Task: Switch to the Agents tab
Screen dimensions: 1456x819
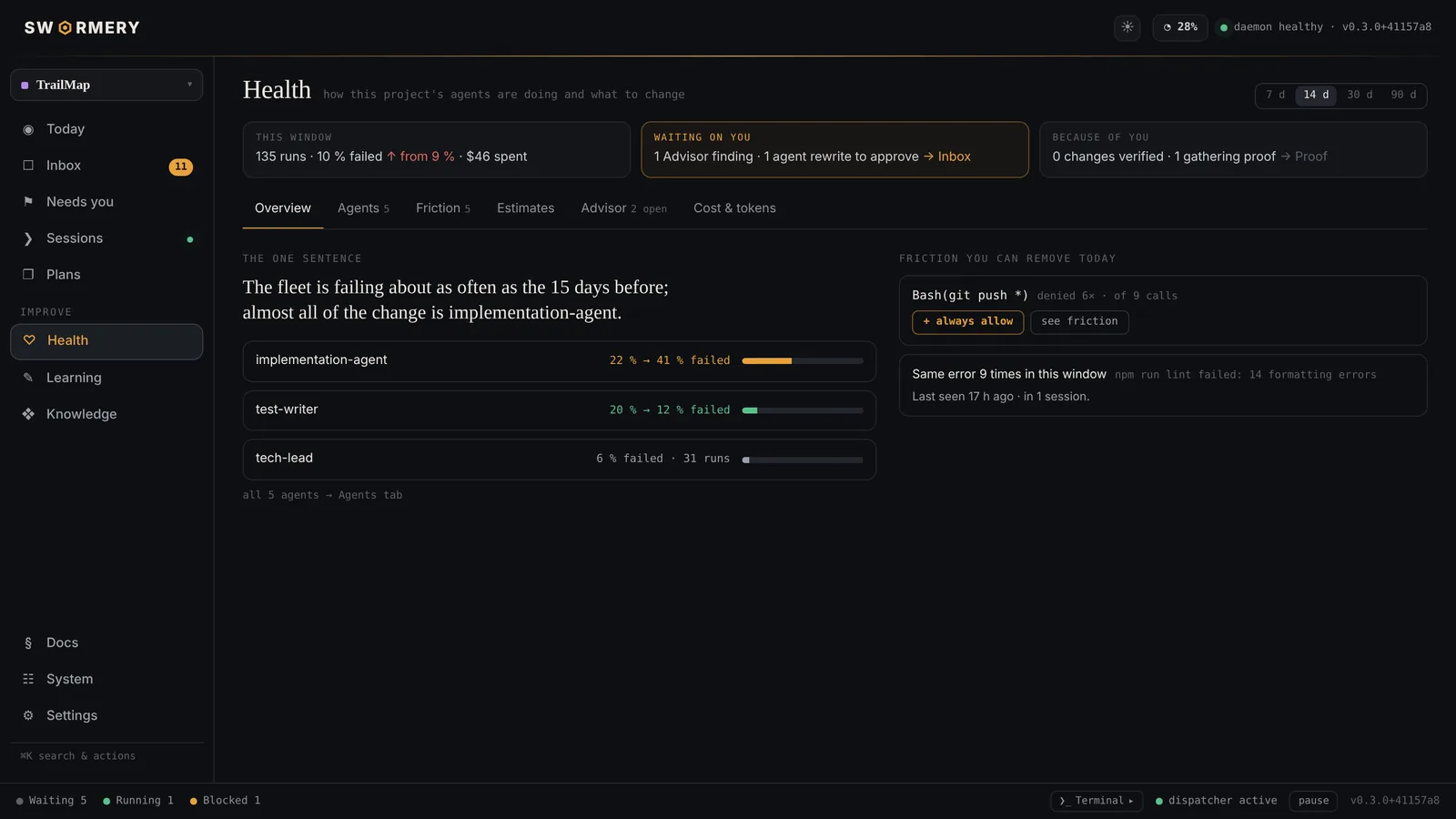Action: click(363, 208)
